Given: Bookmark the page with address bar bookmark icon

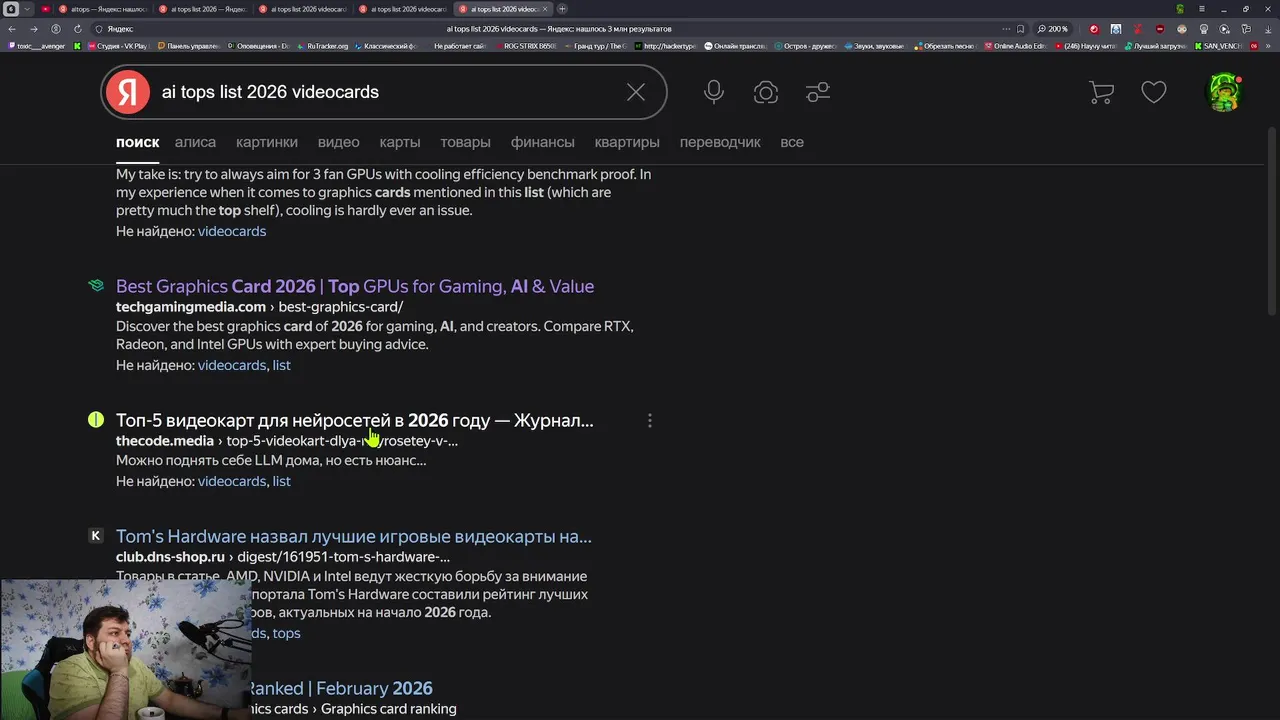Looking at the screenshot, I should click(1020, 29).
